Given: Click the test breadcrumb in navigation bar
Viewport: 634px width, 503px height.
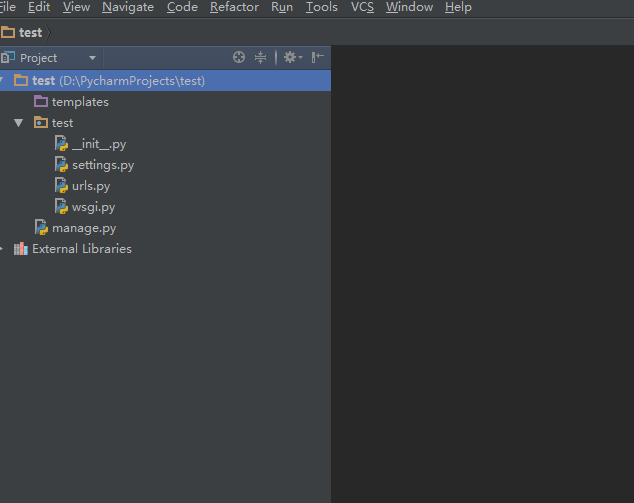Looking at the screenshot, I should pos(30,32).
